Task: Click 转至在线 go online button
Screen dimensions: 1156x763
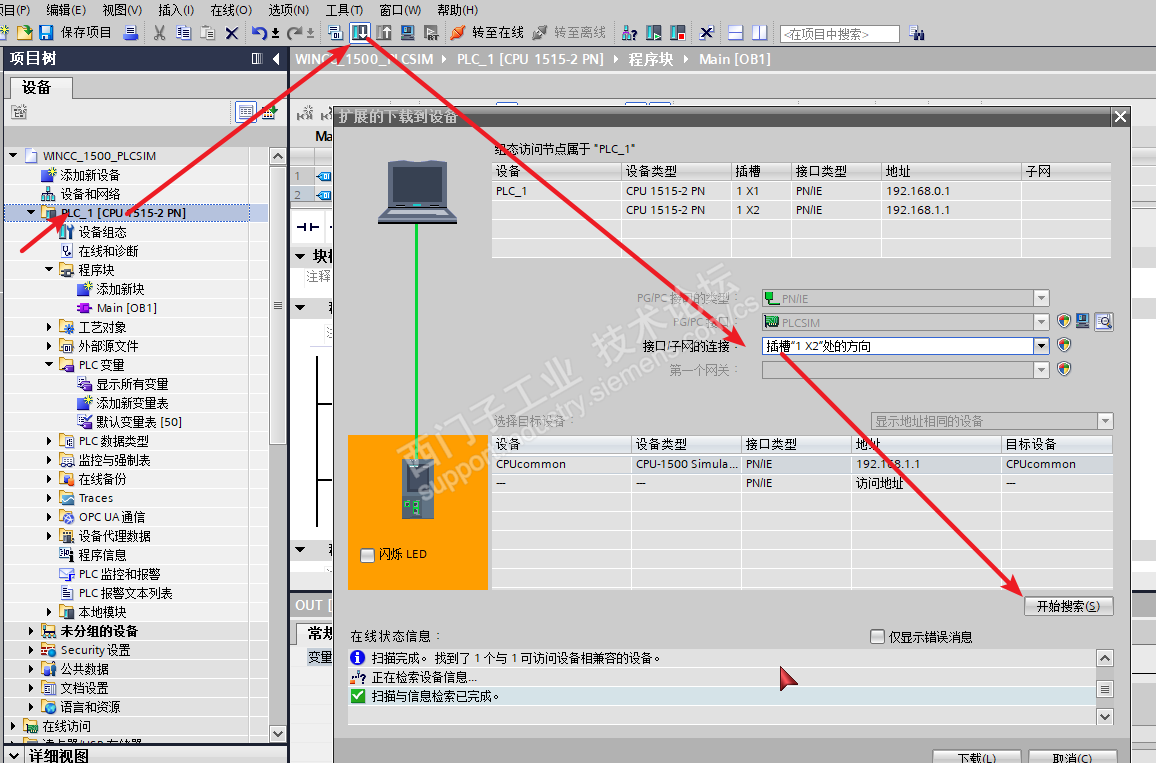Action: pyautogui.click(x=487, y=32)
